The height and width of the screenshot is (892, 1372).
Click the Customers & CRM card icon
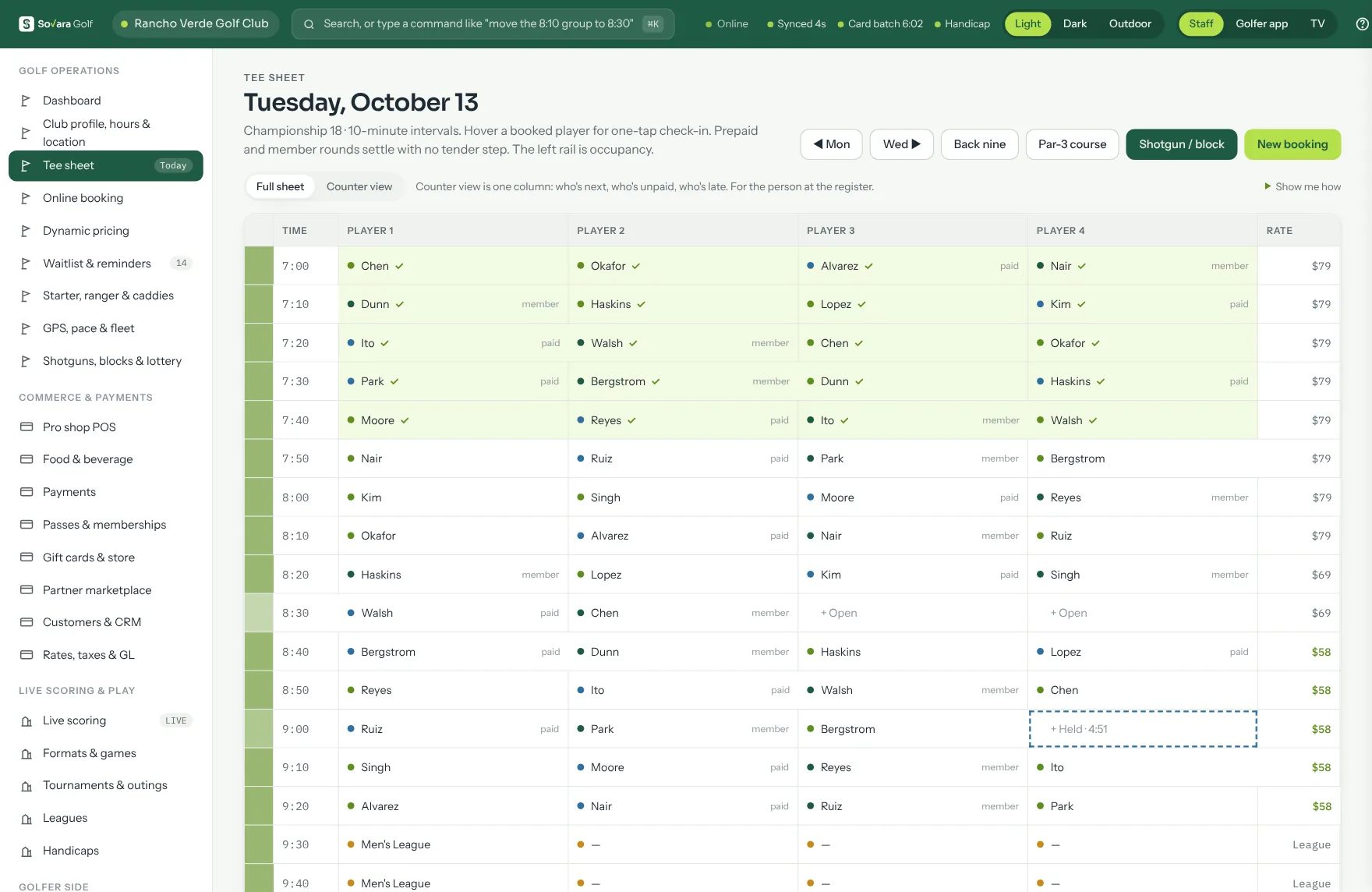[x=27, y=622]
